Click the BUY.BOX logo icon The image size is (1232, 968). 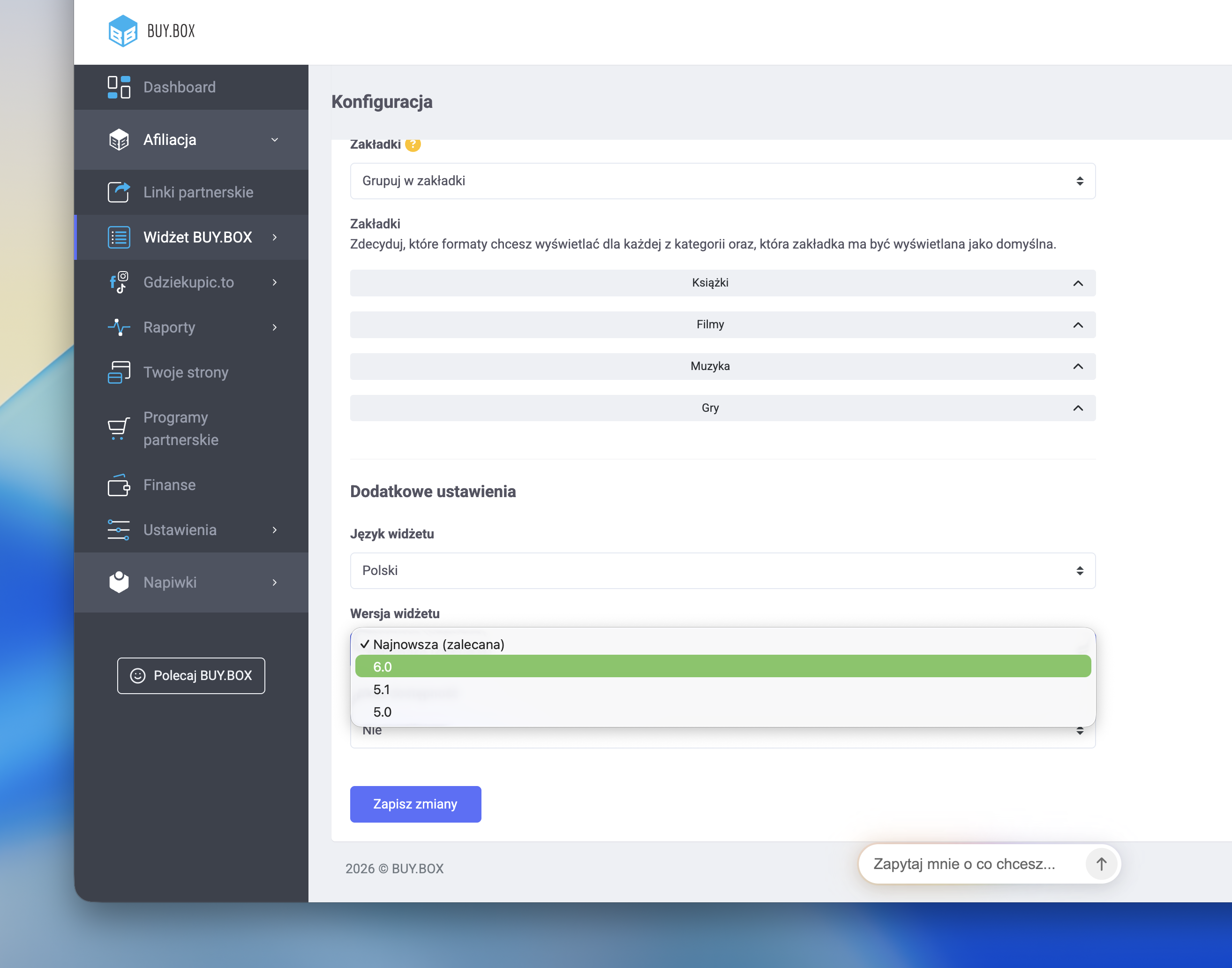[122, 30]
